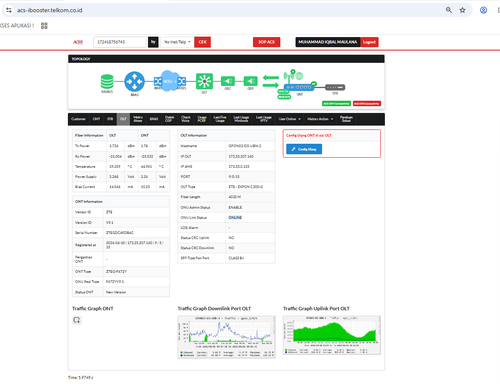This screenshot has height=384, width=500.
Task: Click the Status ONT value New Version
Action: coord(116,292)
